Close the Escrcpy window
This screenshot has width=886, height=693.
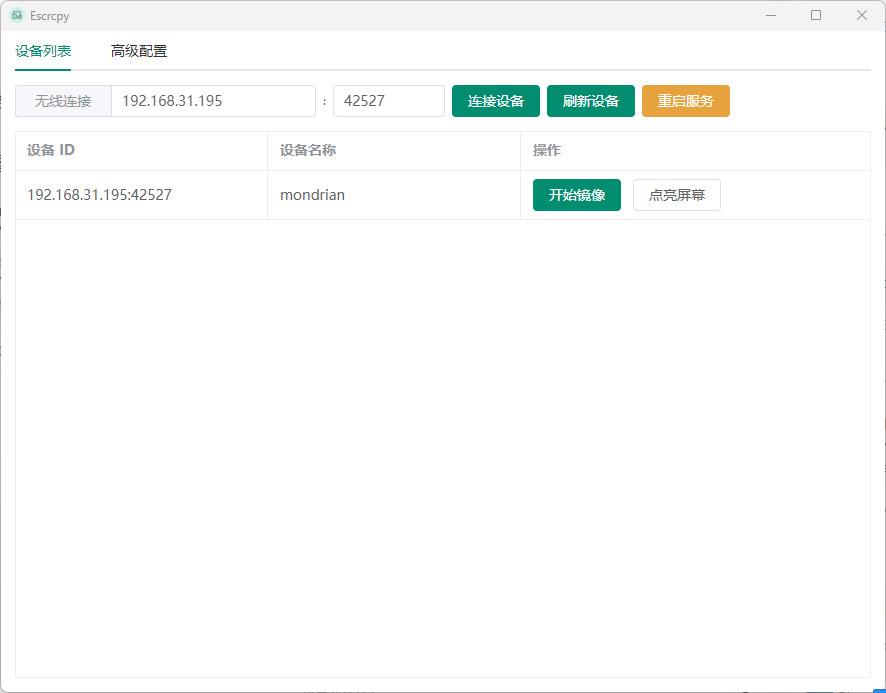point(862,15)
